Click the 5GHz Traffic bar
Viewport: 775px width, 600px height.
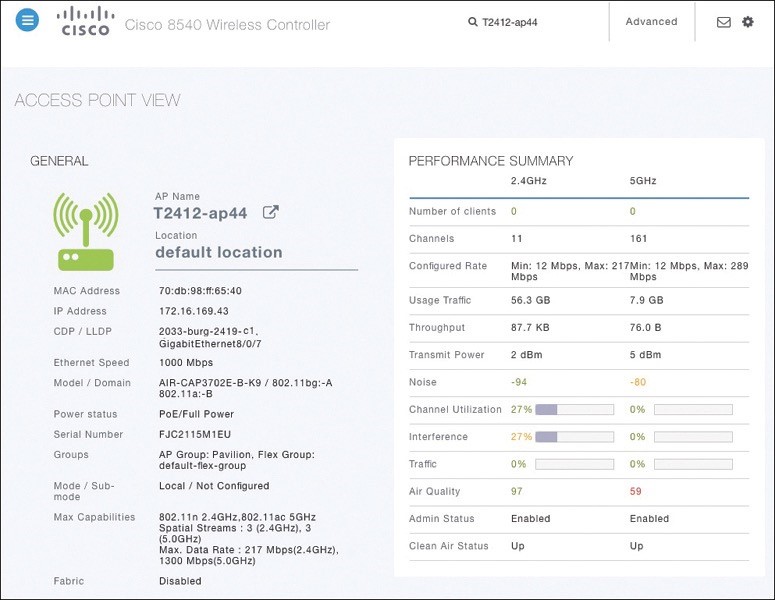[x=693, y=464]
